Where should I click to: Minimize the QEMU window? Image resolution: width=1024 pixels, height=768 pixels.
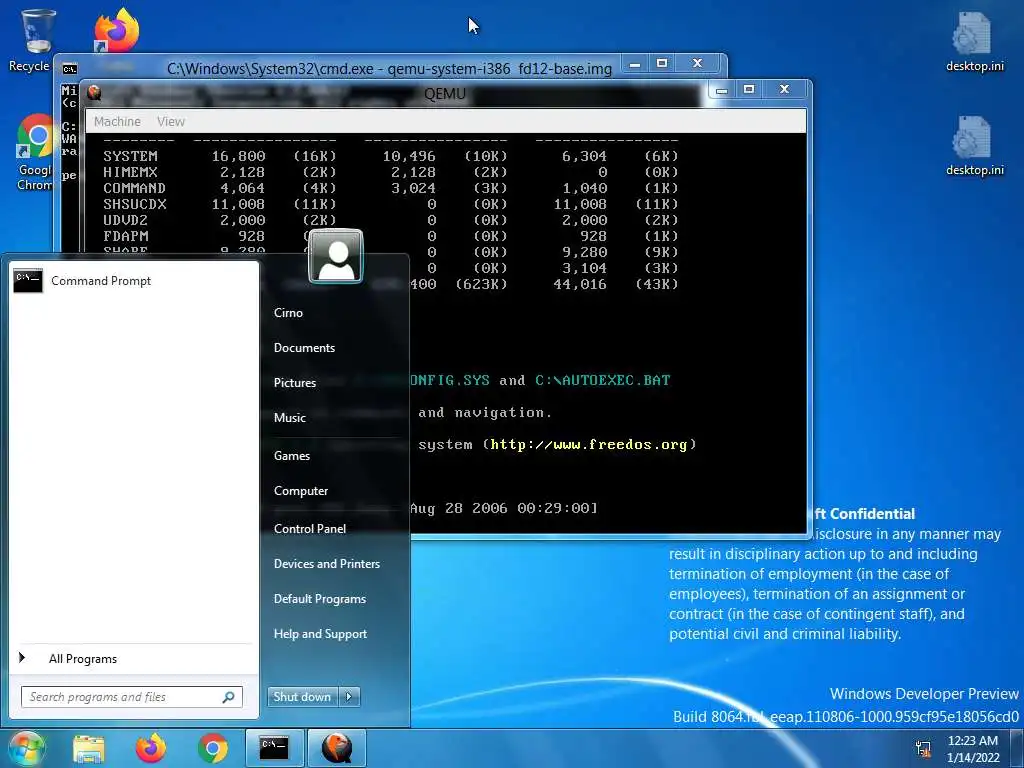click(722, 89)
